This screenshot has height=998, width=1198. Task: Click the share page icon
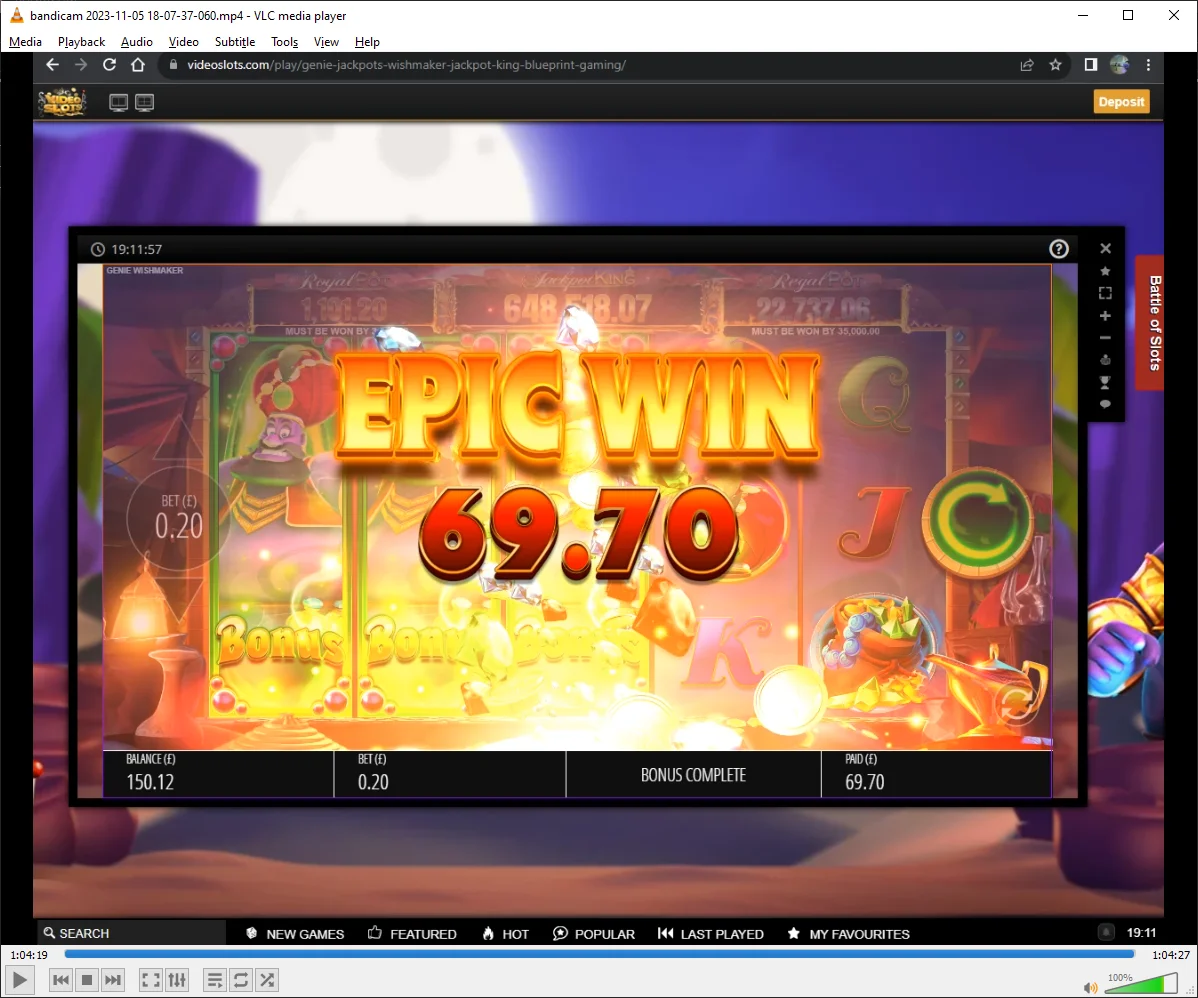point(1027,65)
